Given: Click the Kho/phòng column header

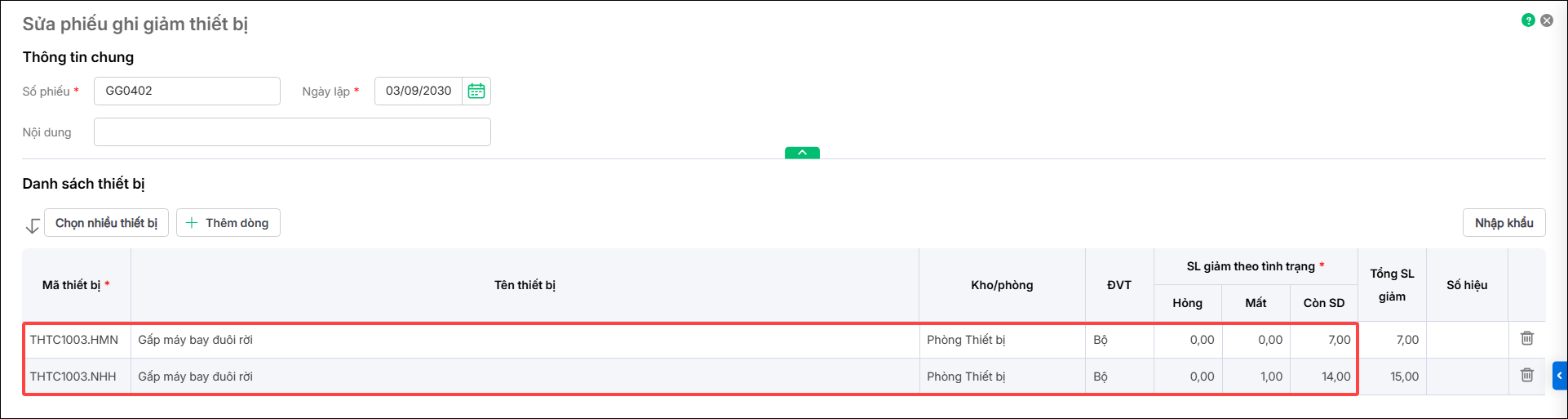Looking at the screenshot, I should click(x=1002, y=285).
